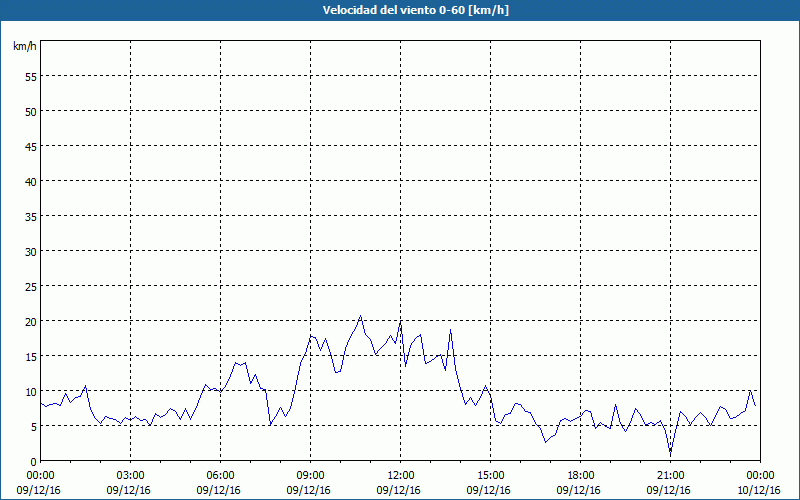Click the x-axis label 18:00
The height and width of the screenshot is (500, 800).
581,476
